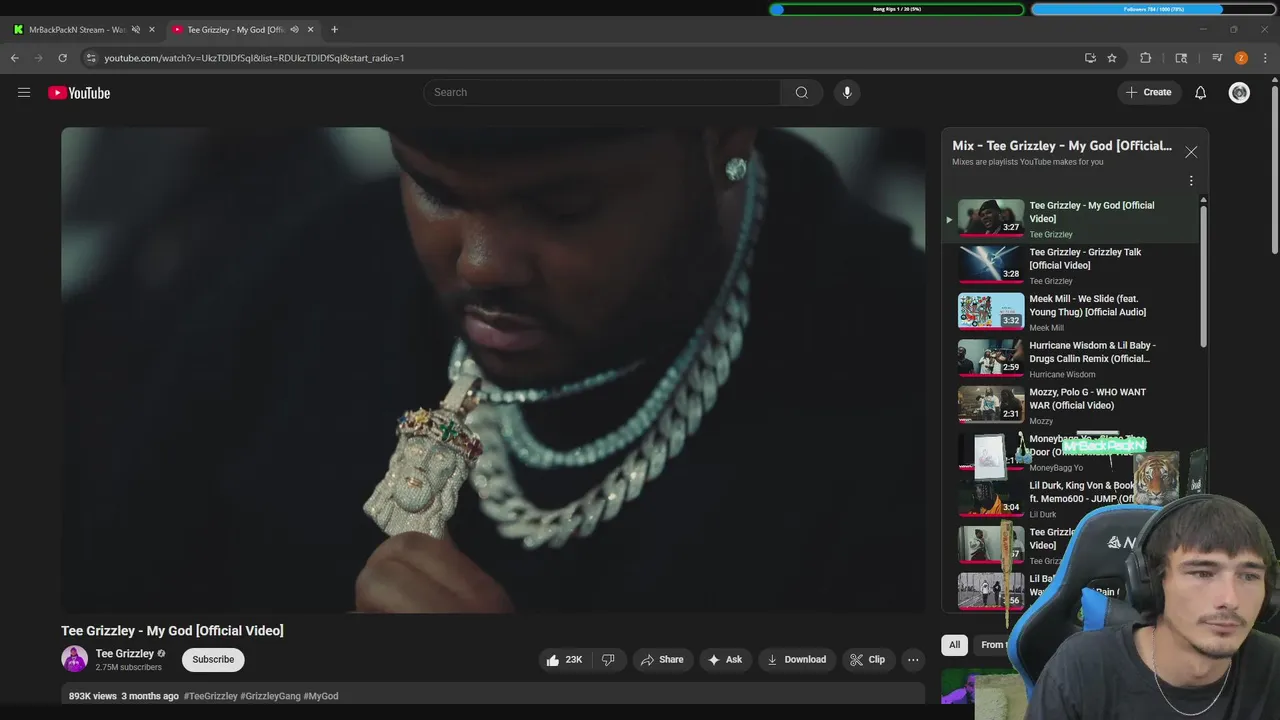Viewport: 1280px width, 720px height.
Task: Click the search magnifier button
Action: 801,92
